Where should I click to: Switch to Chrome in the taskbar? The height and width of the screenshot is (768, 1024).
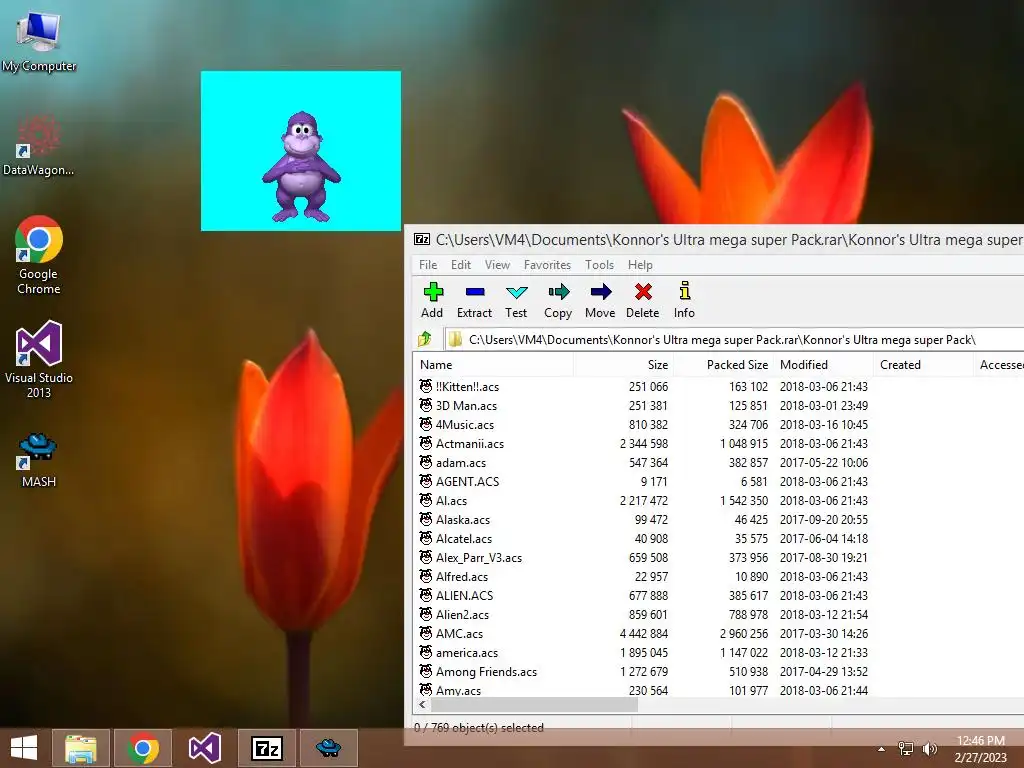pyautogui.click(x=143, y=748)
